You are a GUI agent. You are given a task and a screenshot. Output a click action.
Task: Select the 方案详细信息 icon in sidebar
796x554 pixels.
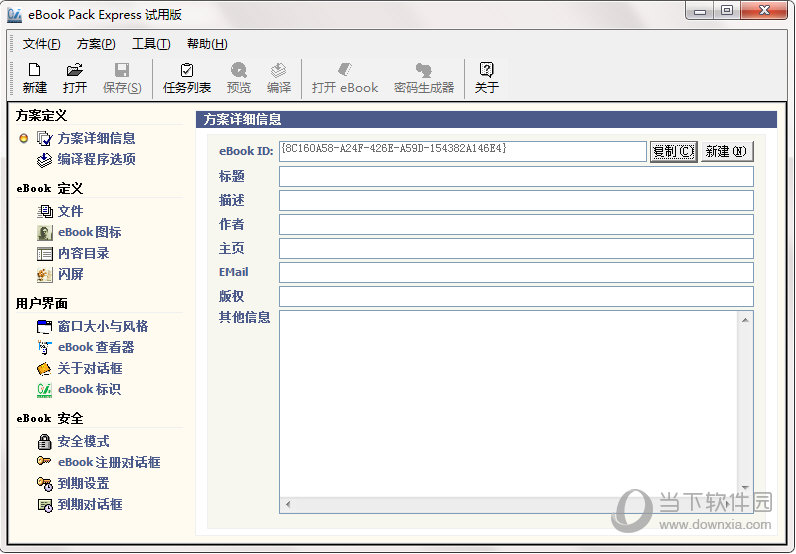[x=45, y=138]
